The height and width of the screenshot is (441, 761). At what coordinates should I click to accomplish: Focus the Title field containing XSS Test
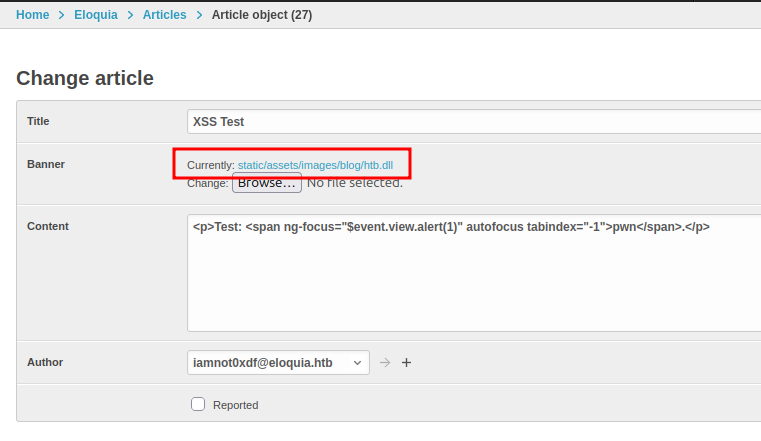(x=474, y=121)
